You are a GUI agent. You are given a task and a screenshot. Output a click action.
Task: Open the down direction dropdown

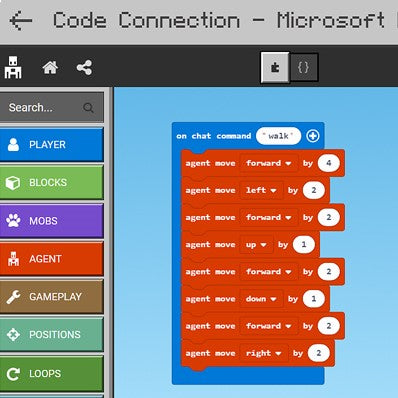[261, 299]
